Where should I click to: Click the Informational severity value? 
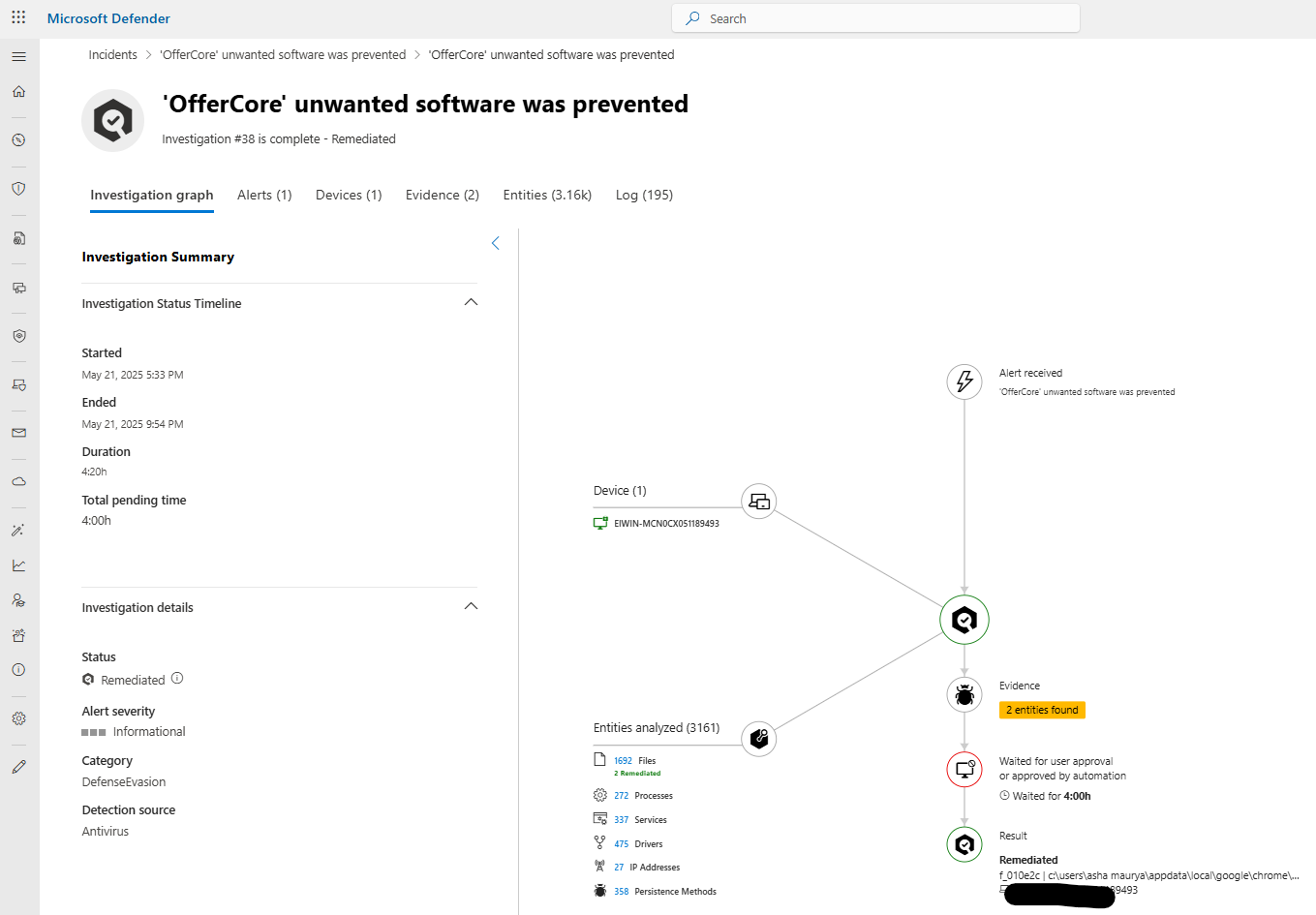click(x=149, y=732)
